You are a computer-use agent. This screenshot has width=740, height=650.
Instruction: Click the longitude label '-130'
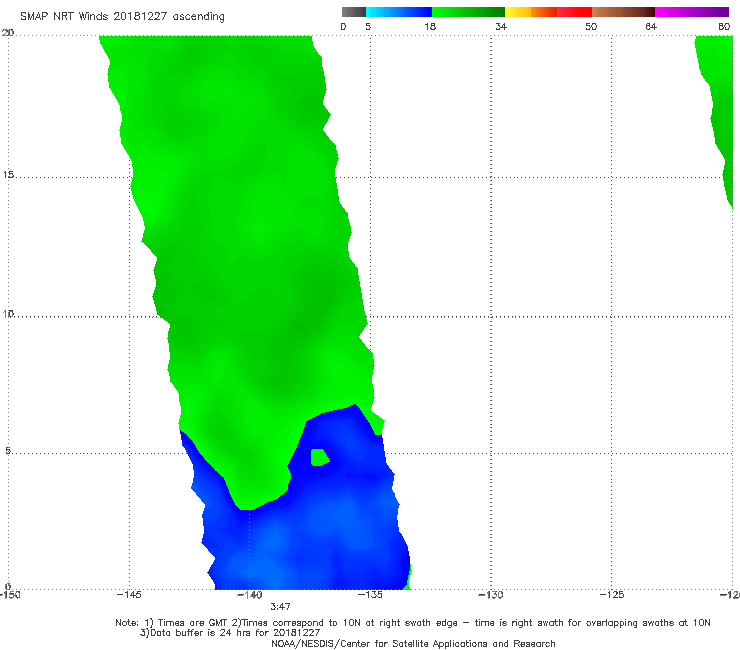[491, 595]
